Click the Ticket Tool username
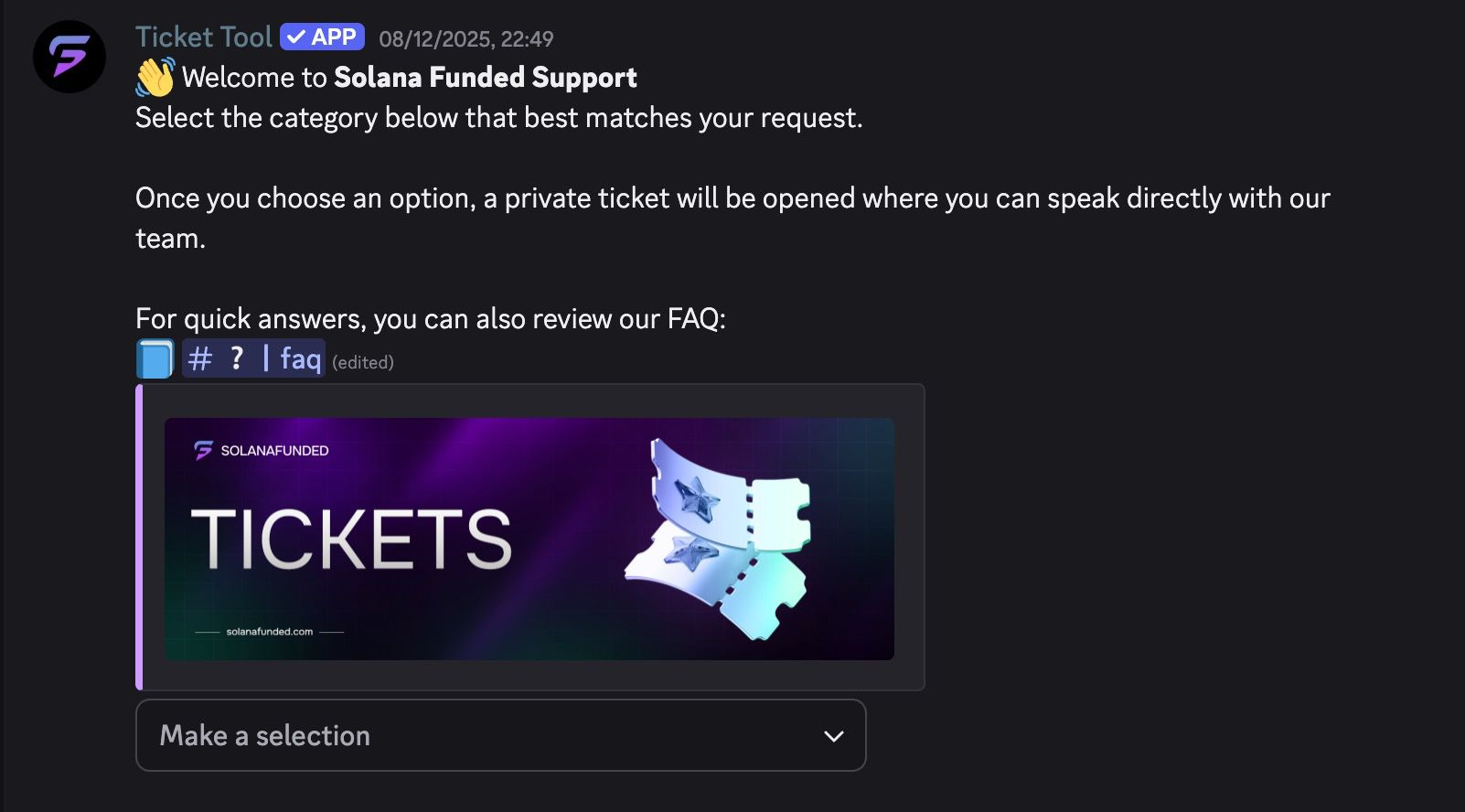 coord(203,37)
